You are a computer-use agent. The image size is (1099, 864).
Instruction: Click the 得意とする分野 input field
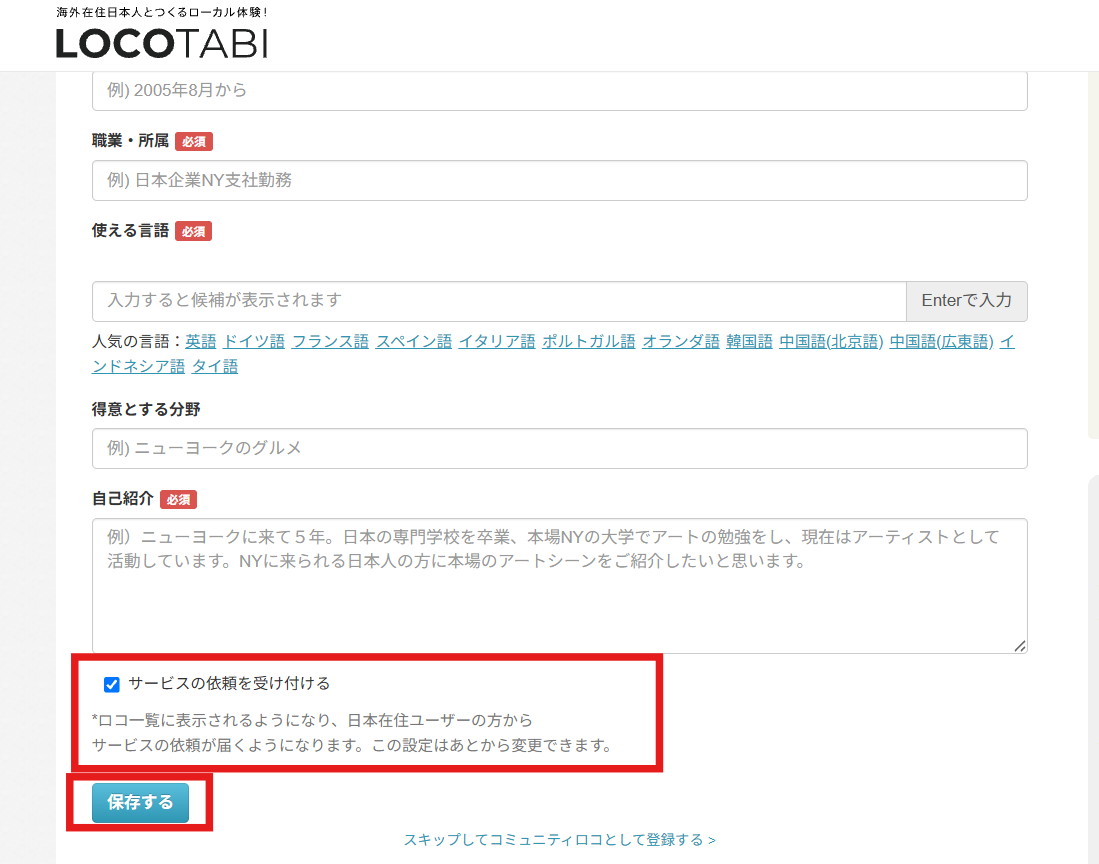pyautogui.click(x=559, y=448)
